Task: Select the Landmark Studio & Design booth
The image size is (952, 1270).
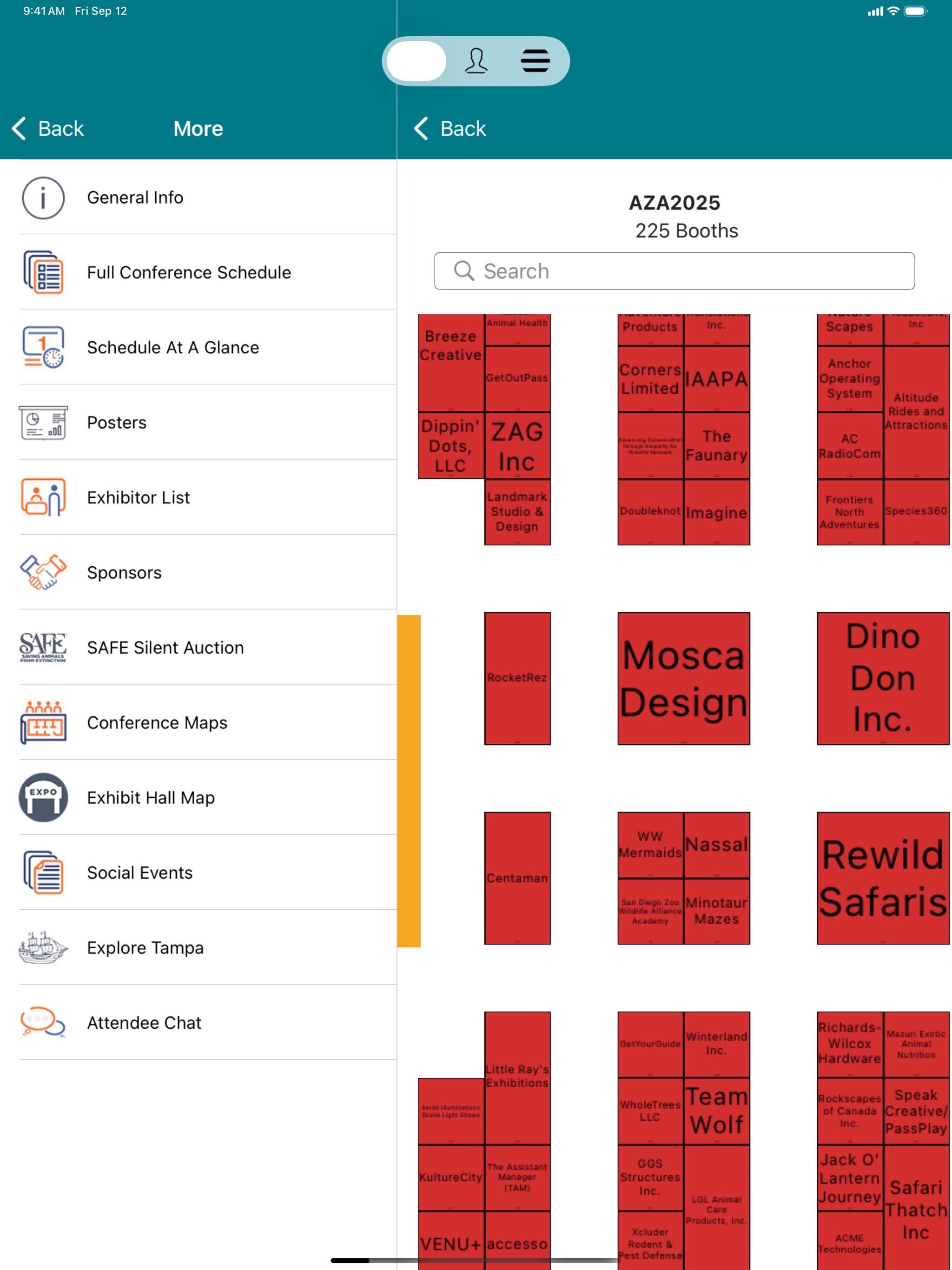Action: pos(517,512)
